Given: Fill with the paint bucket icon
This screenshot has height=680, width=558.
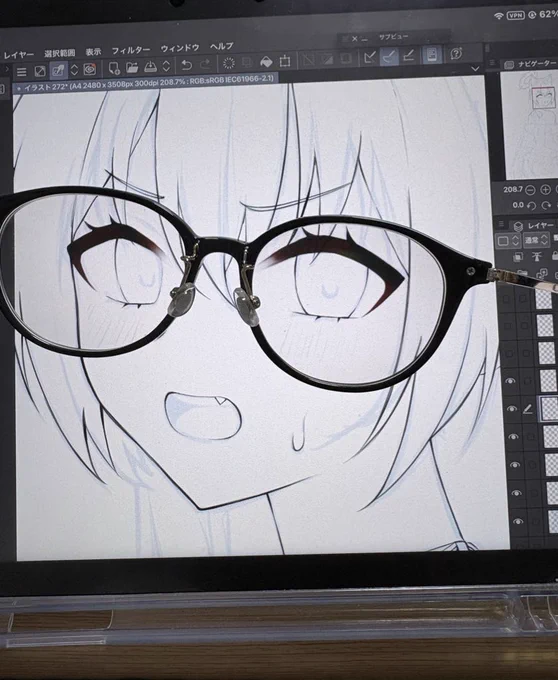Looking at the screenshot, I should [266, 62].
